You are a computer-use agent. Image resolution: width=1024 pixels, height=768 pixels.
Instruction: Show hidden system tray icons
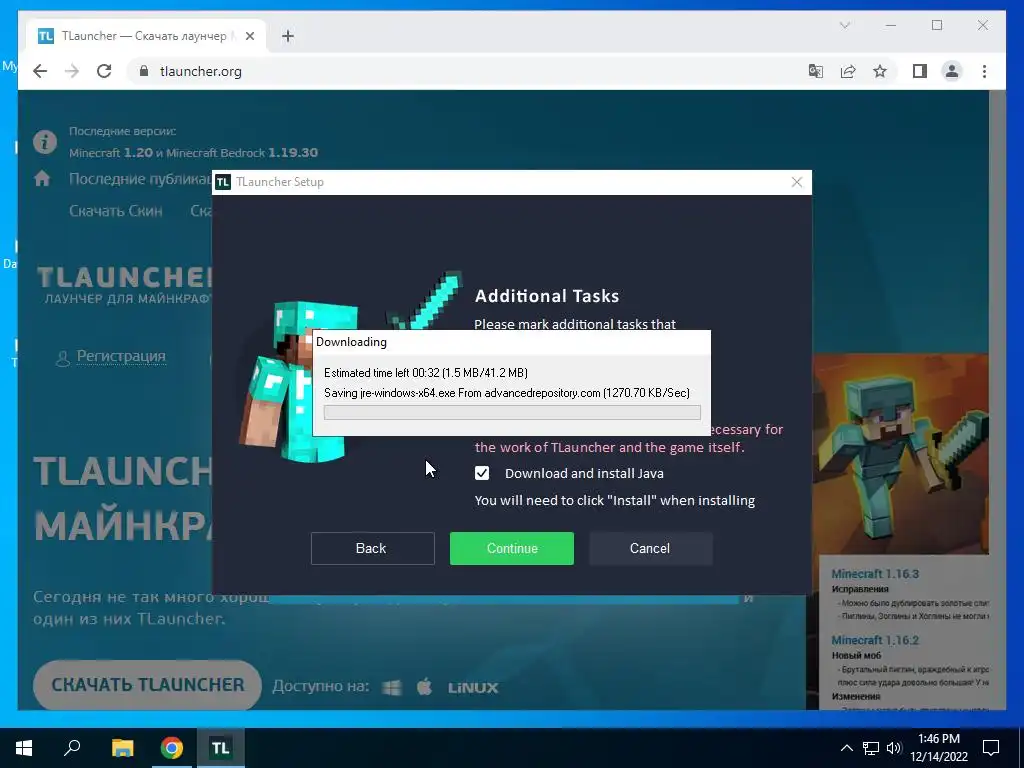[x=846, y=748]
